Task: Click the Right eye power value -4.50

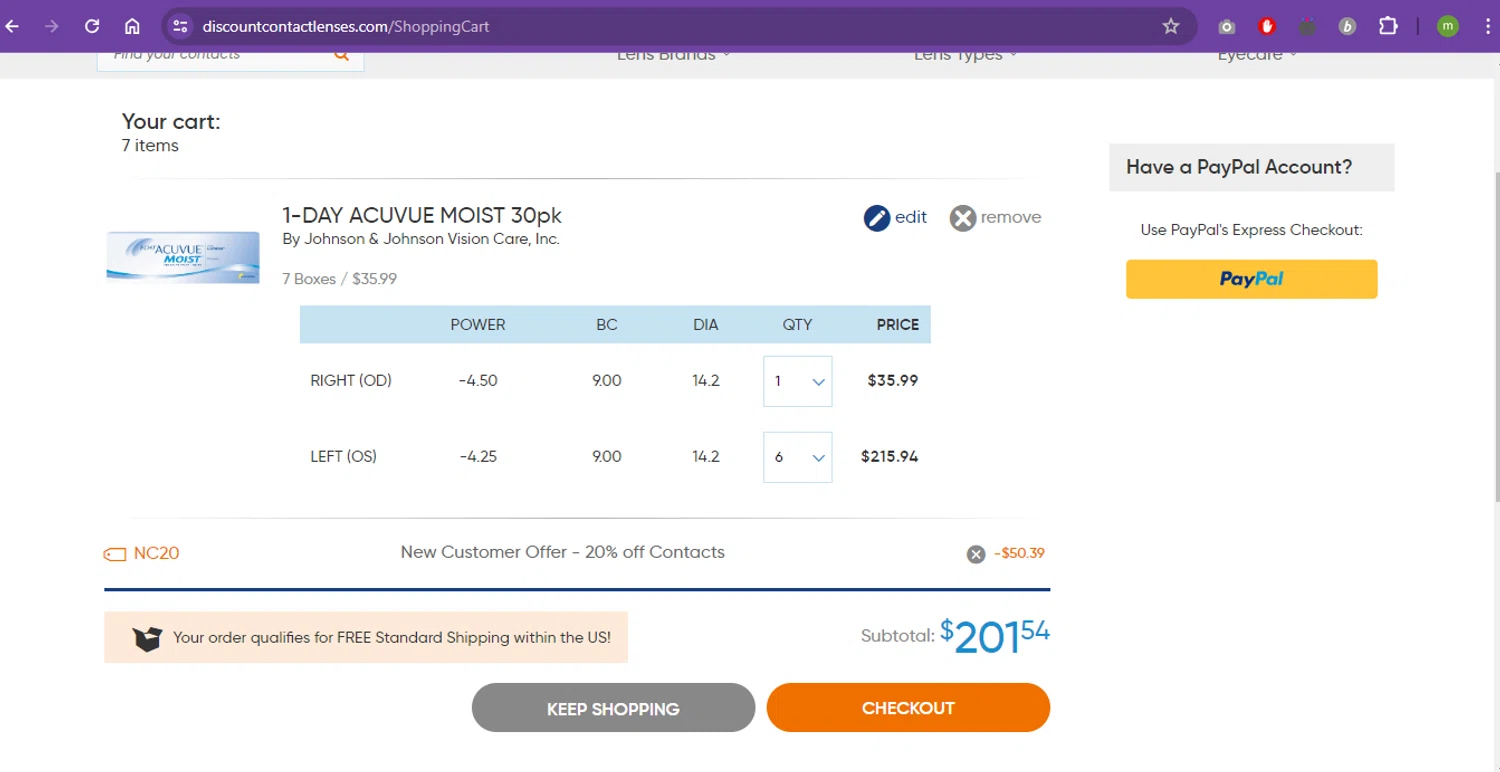Action: tap(478, 381)
